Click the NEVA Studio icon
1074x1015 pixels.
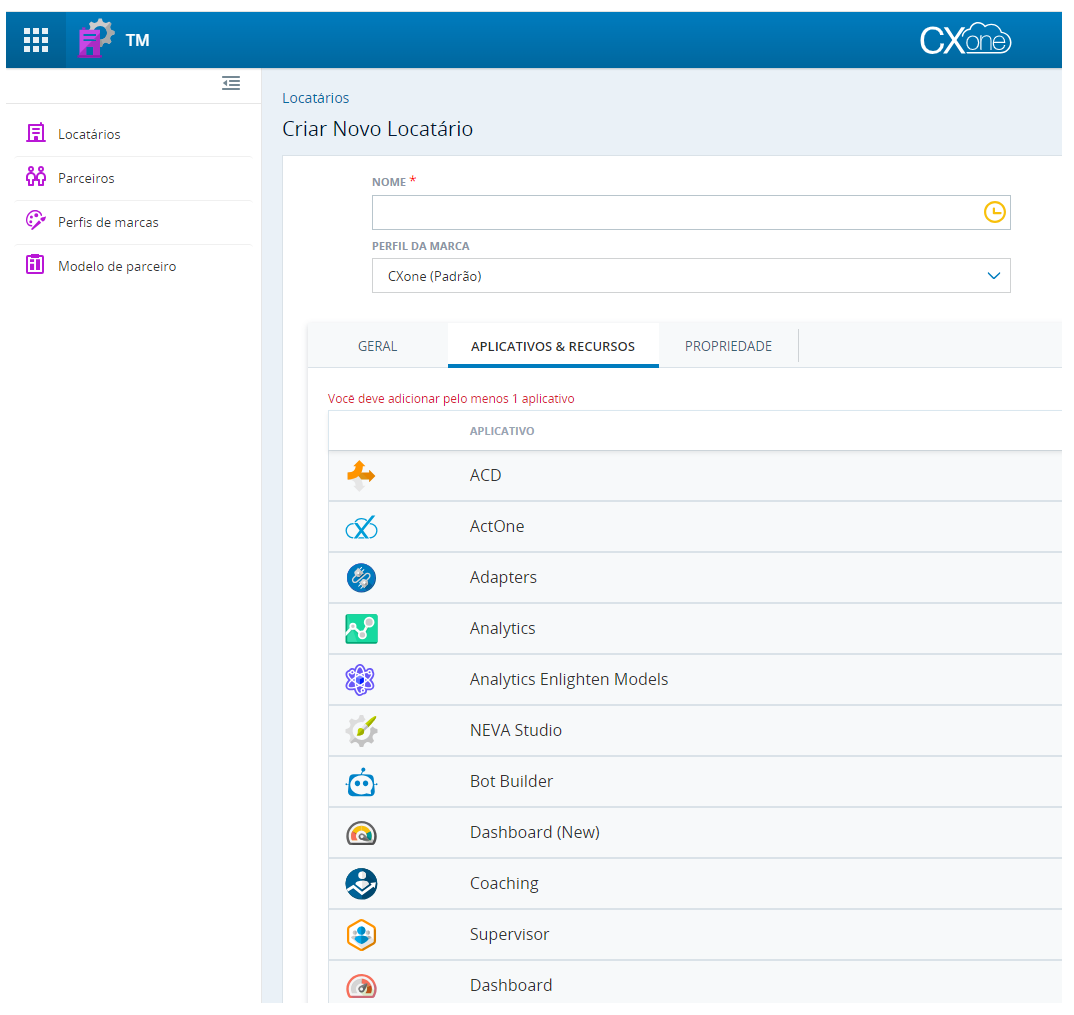coord(361,730)
